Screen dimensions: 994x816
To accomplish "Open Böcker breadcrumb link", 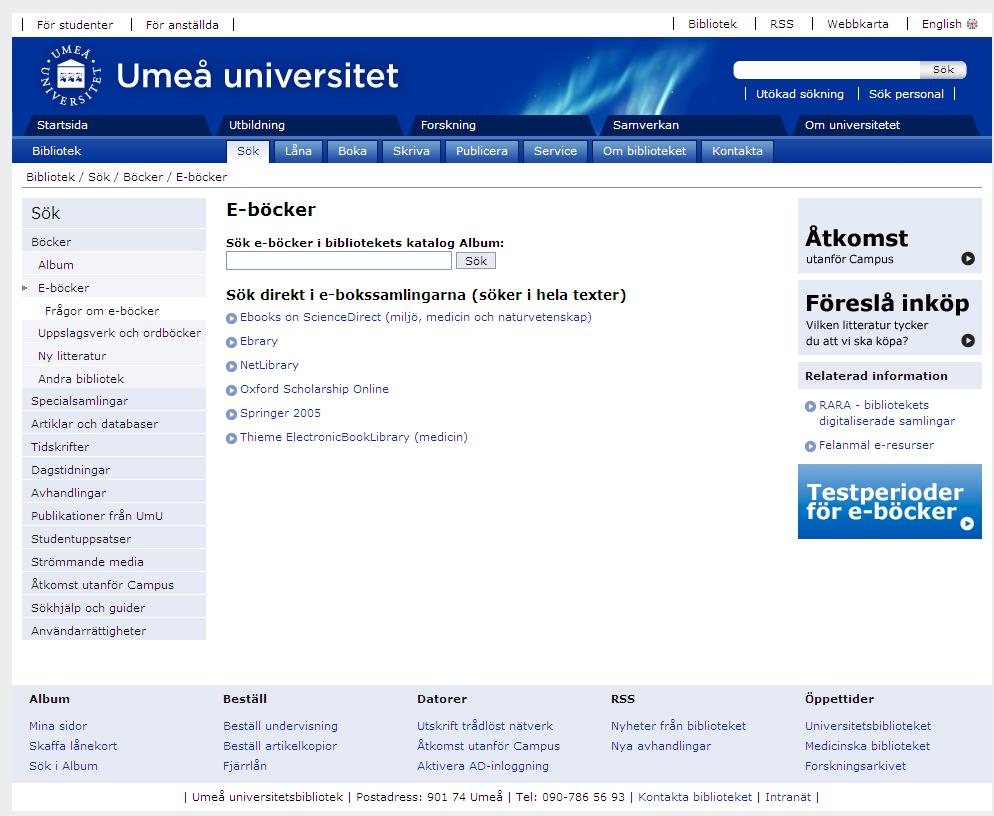I will coord(143,178).
